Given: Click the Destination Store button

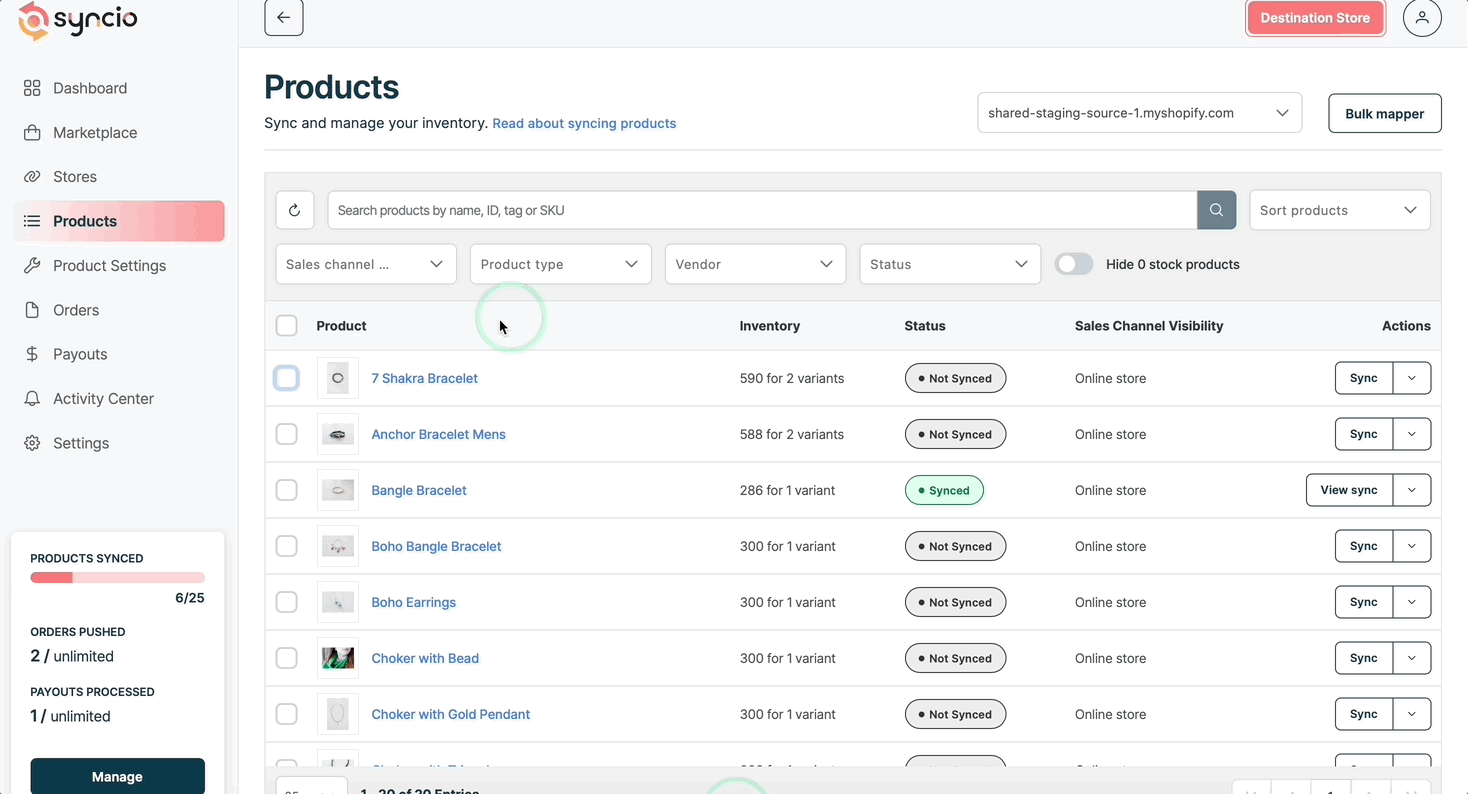Looking at the screenshot, I should [x=1315, y=18].
